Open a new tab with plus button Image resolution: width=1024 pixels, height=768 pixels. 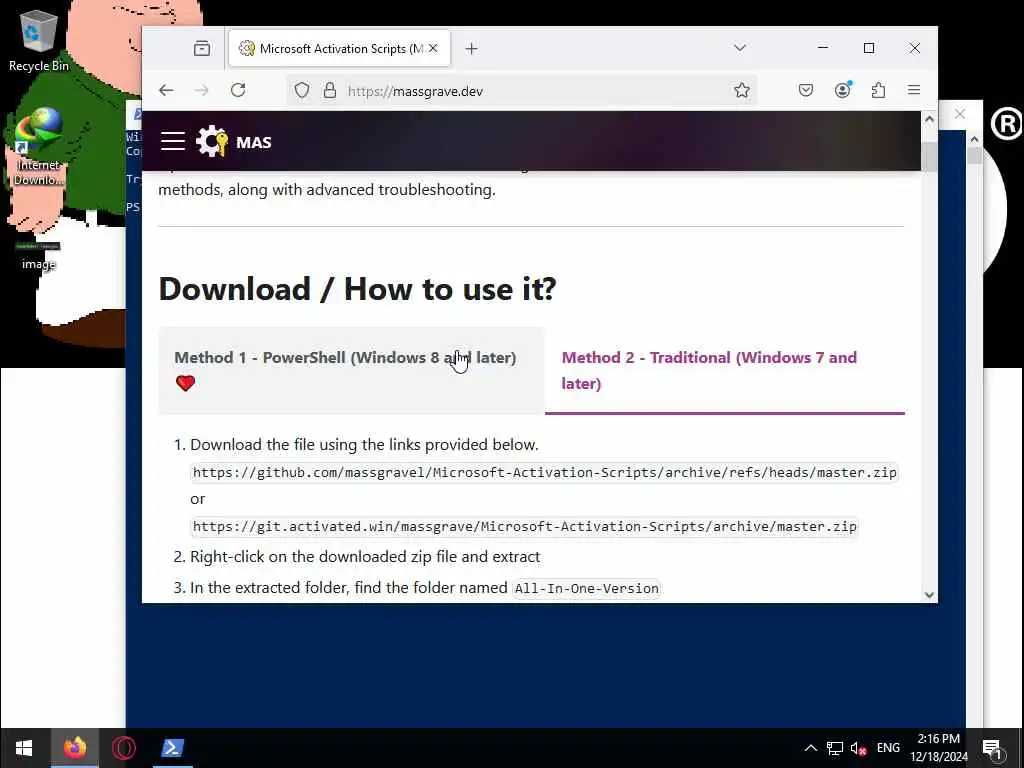tap(472, 48)
